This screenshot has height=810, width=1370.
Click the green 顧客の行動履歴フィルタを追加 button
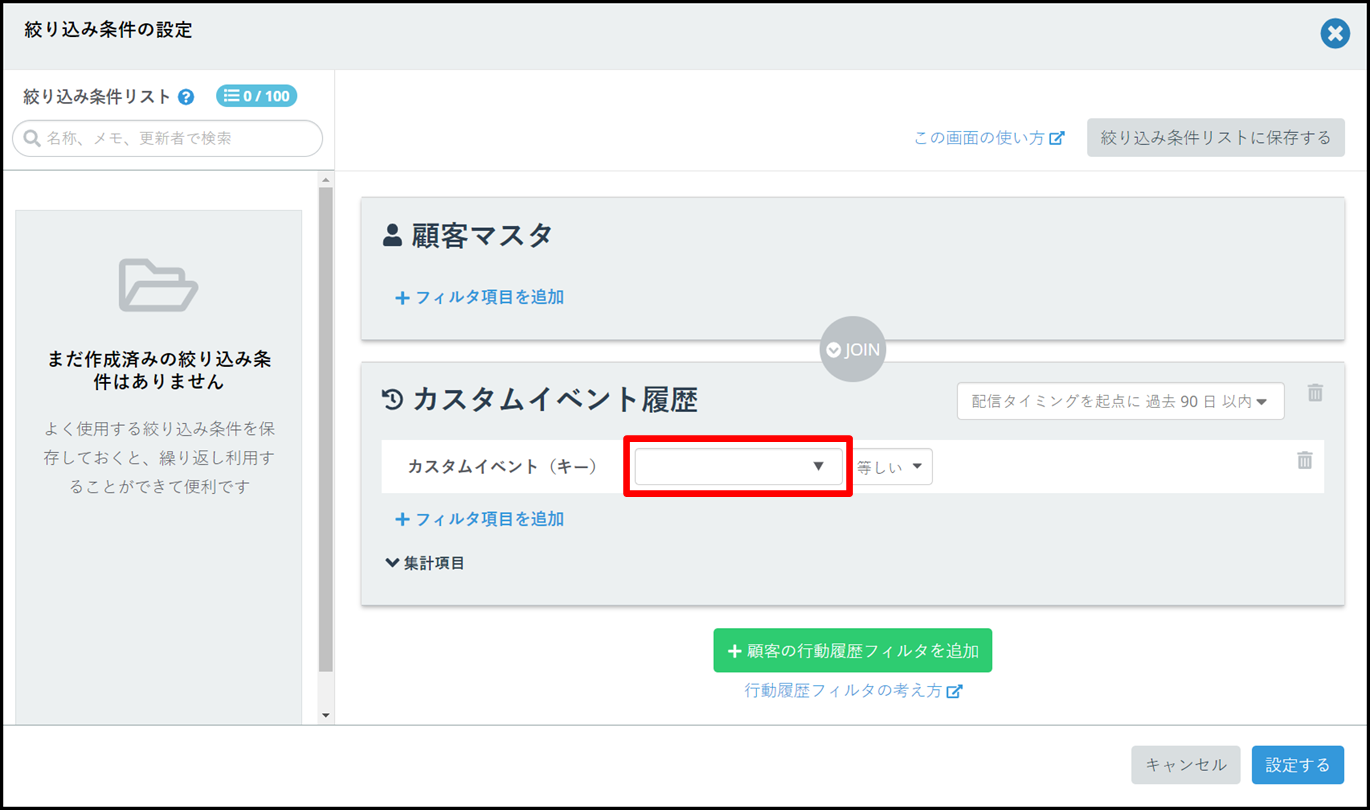coord(852,651)
